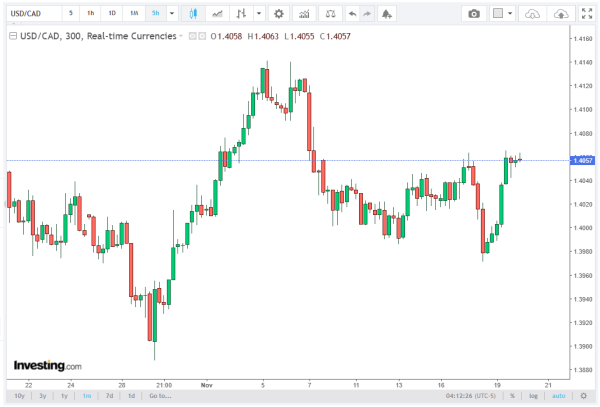Open the bar style dropdown arrow

[259, 14]
